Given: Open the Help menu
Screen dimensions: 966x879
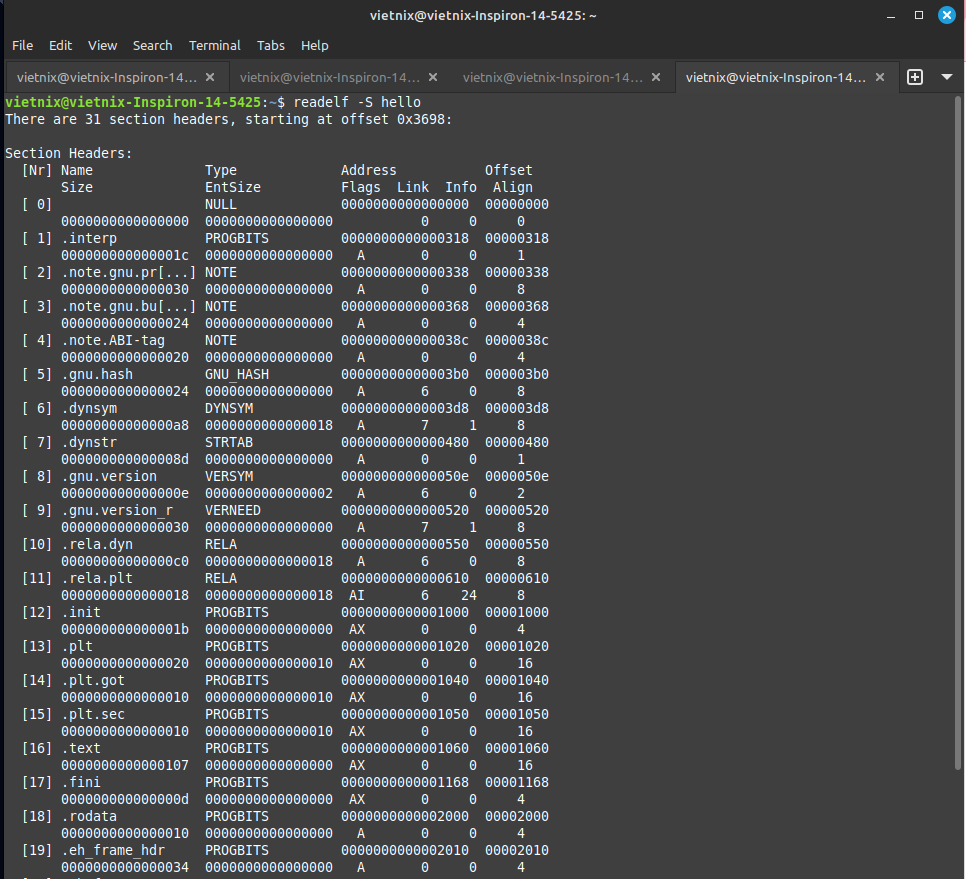Looking at the screenshot, I should [314, 46].
